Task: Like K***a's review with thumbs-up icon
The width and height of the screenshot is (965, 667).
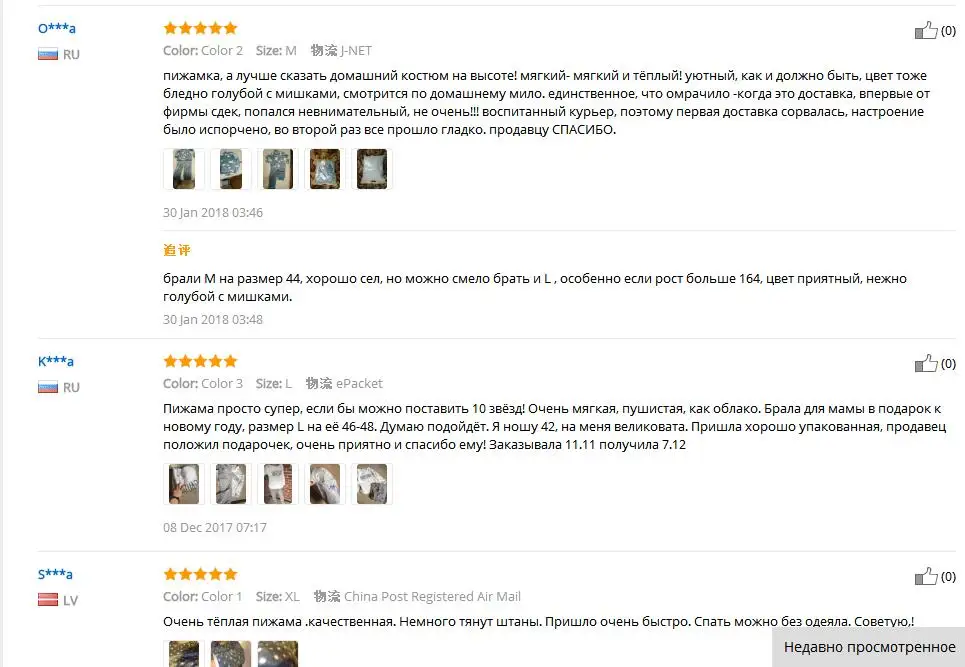Action: coord(926,363)
